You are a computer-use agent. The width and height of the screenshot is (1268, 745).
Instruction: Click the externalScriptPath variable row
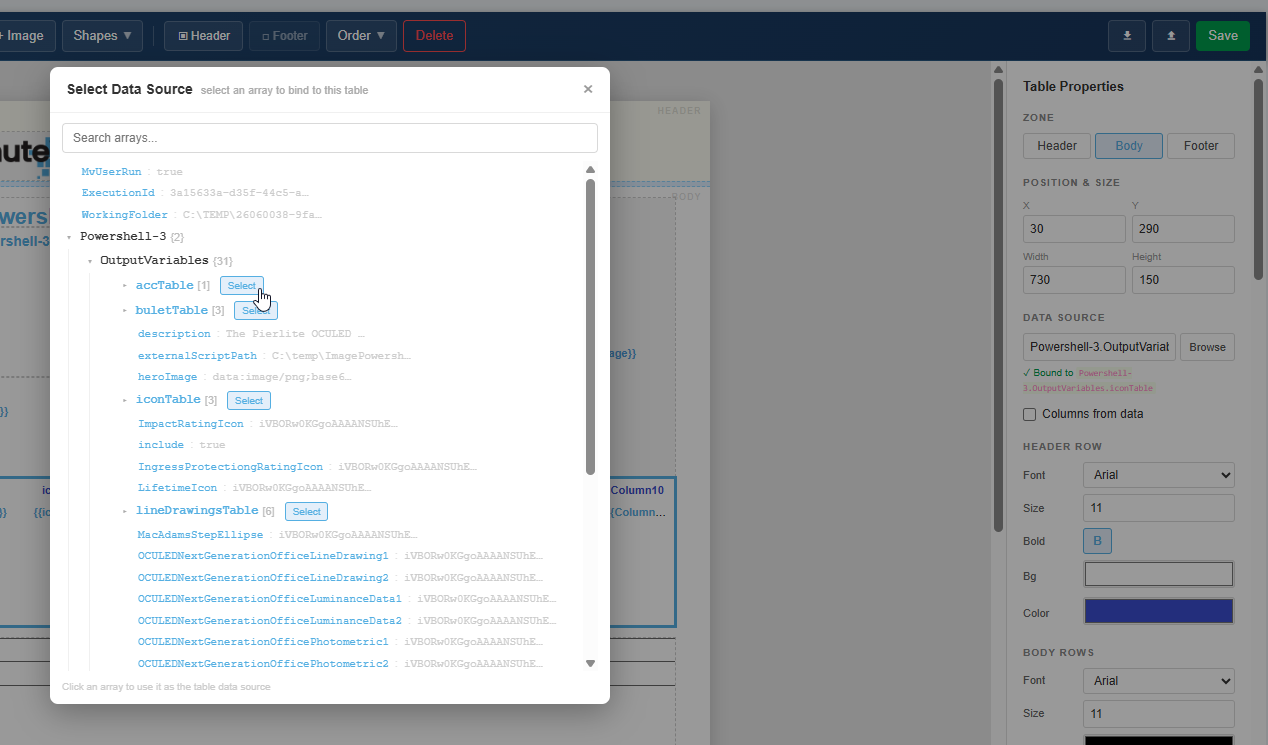click(274, 356)
